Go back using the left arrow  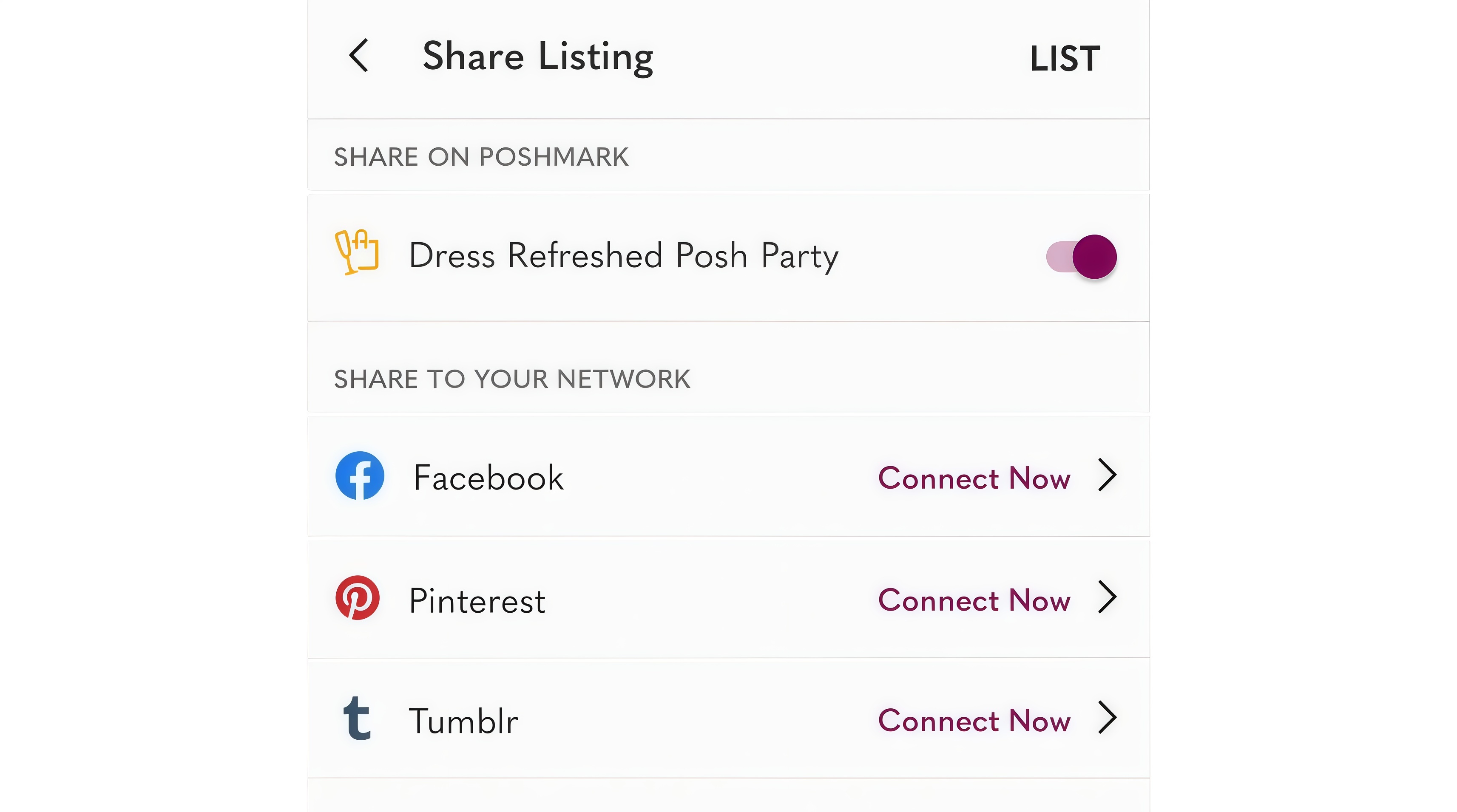[x=358, y=55]
